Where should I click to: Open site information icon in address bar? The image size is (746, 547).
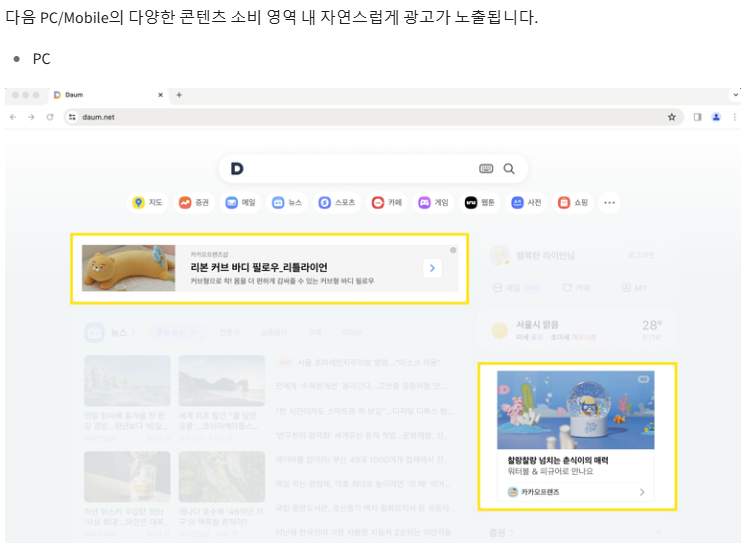point(72,117)
